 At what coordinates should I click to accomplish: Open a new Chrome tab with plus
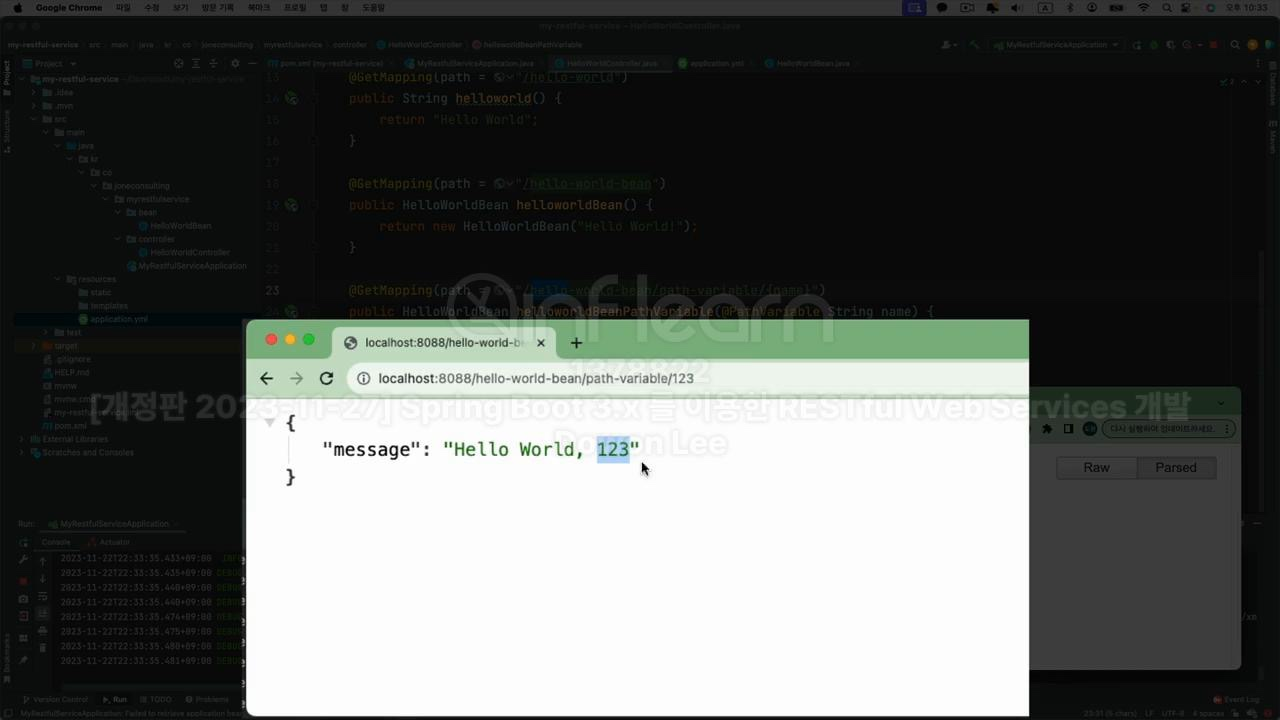point(576,343)
